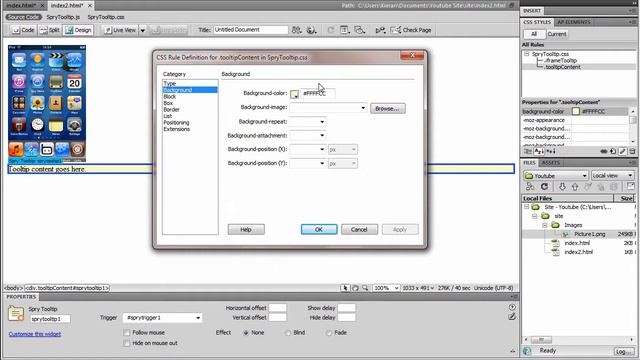Open the Live View options dropdown arrow

(143, 30)
